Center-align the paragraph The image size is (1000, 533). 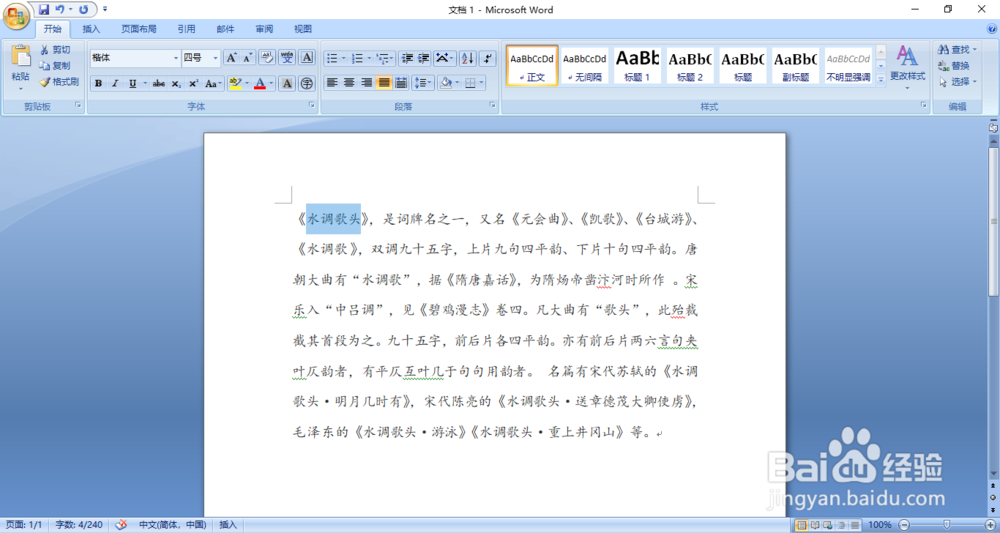tap(349, 82)
